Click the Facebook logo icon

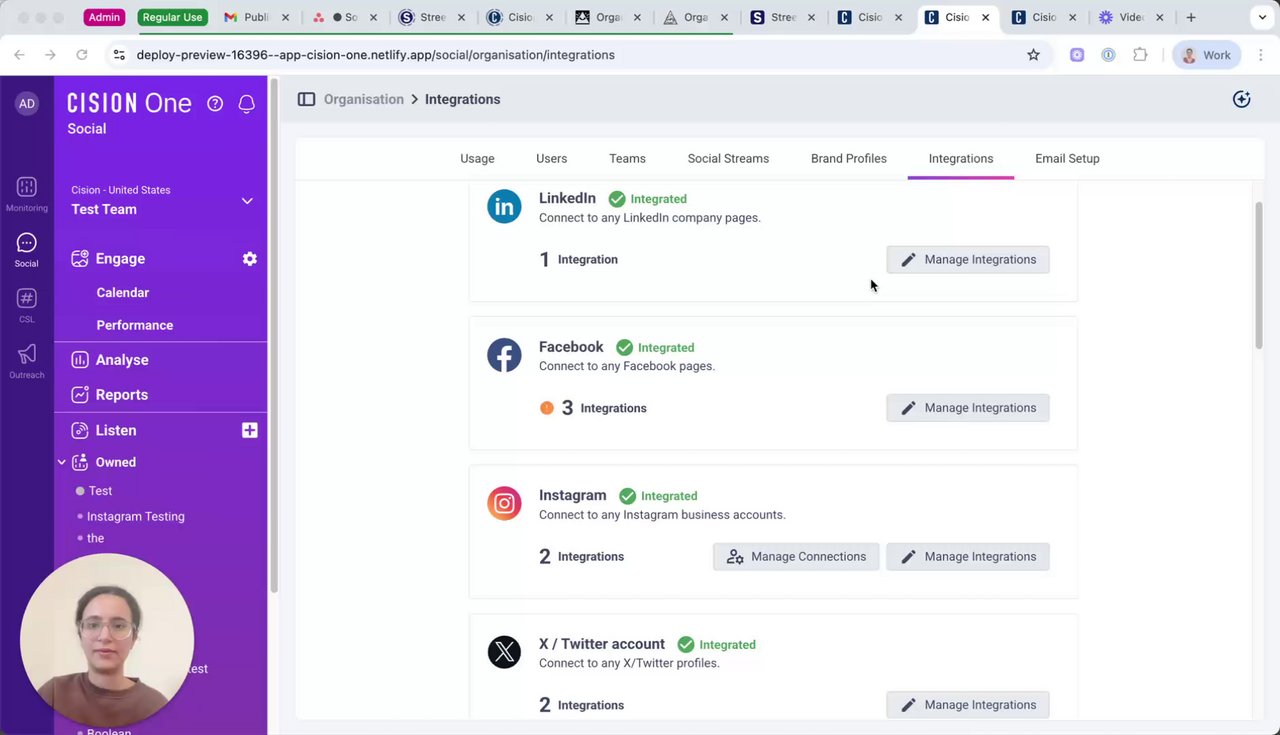tap(504, 355)
